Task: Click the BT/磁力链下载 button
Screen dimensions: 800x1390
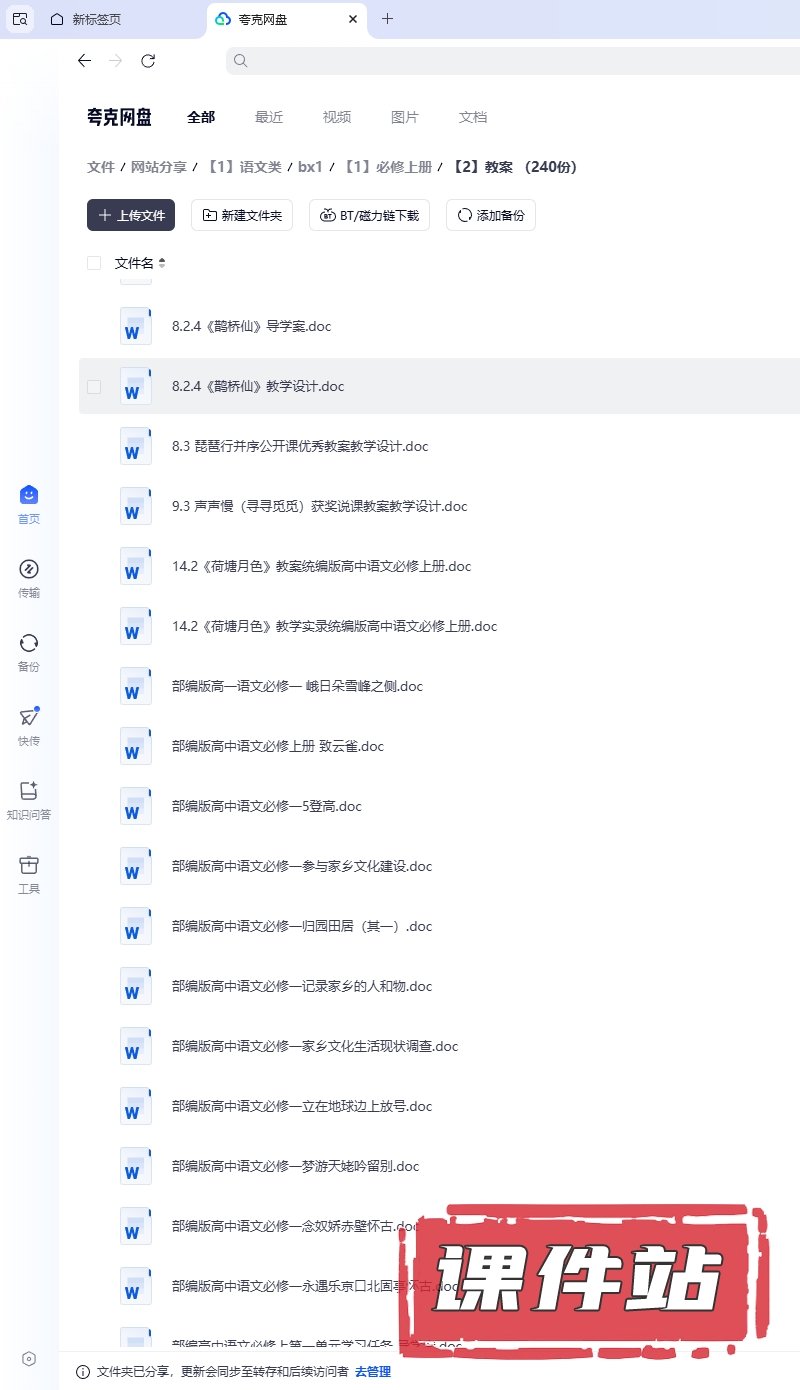Action: click(369, 215)
